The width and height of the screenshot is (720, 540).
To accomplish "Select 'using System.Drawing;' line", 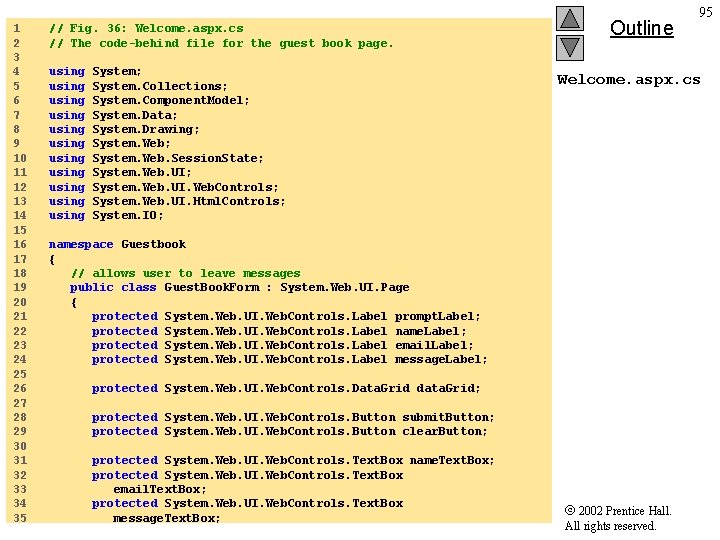I will click(x=124, y=129).
